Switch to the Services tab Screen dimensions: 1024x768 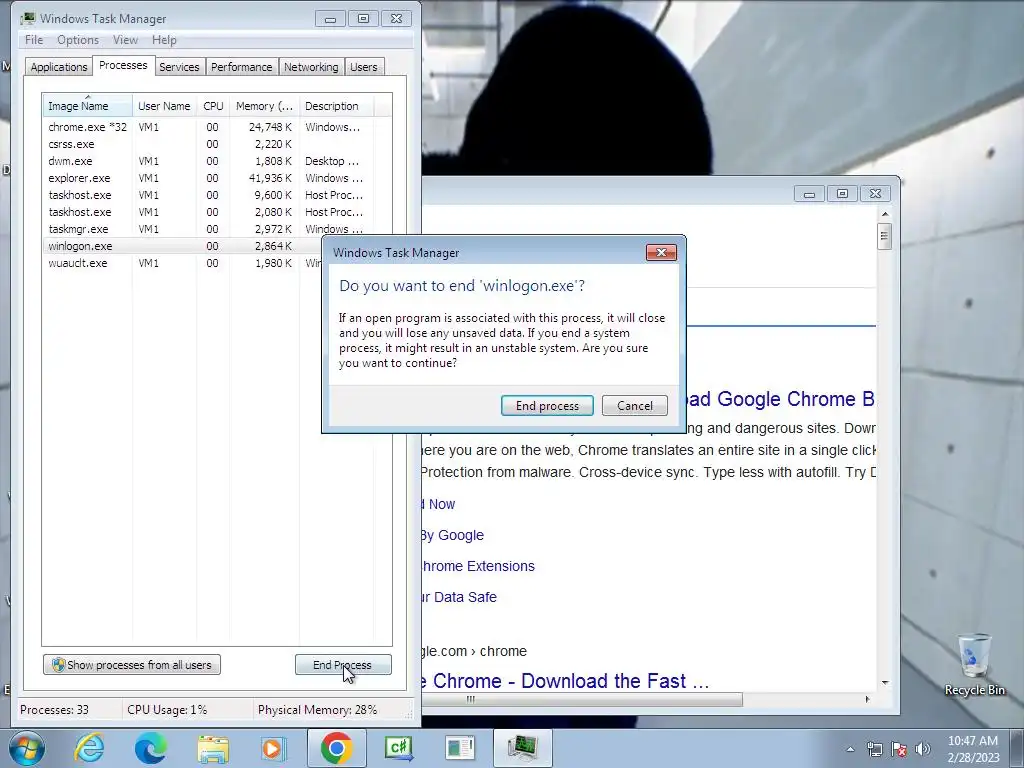179,67
